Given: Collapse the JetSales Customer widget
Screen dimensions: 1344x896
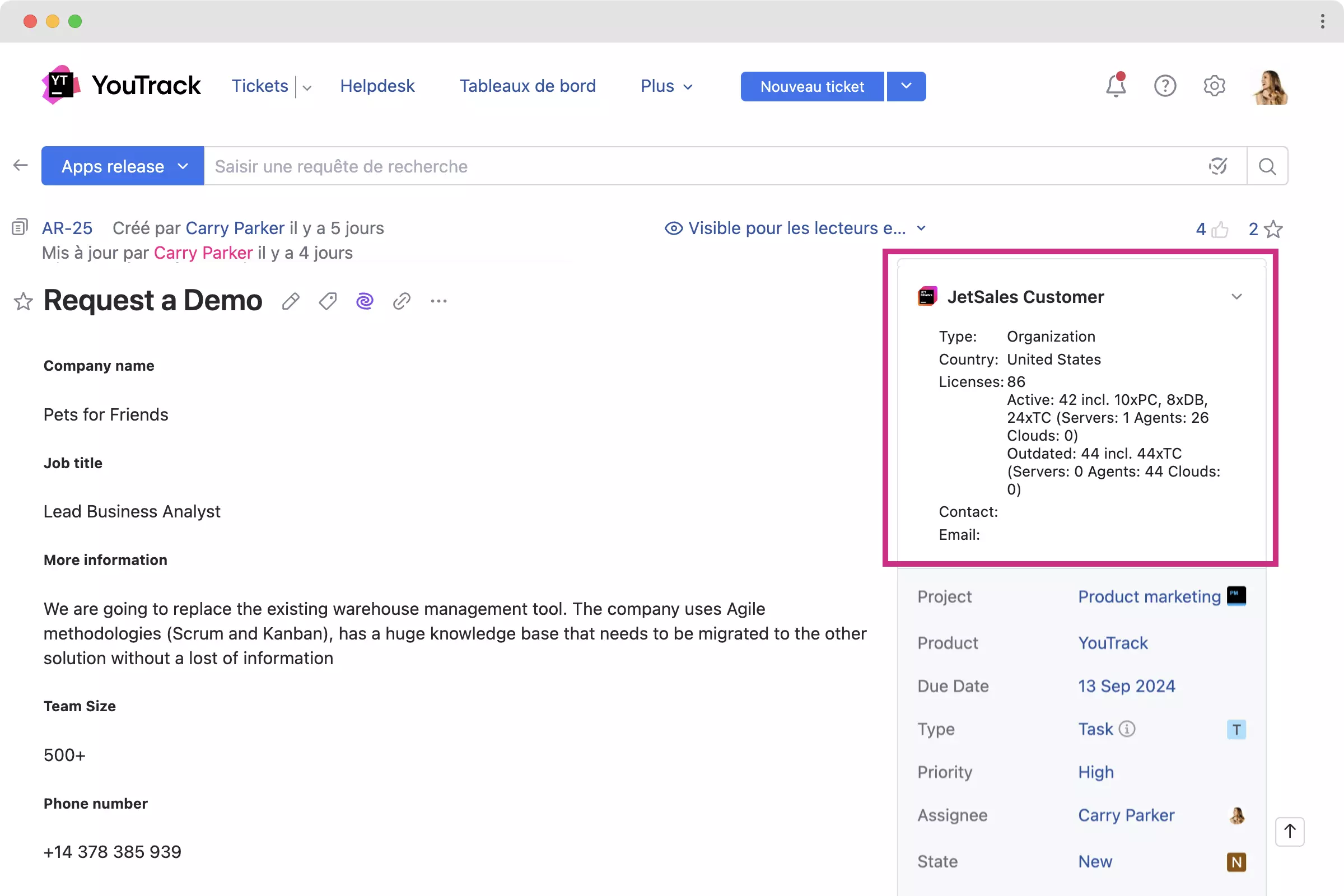Looking at the screenshot, I should (1236, 297).
